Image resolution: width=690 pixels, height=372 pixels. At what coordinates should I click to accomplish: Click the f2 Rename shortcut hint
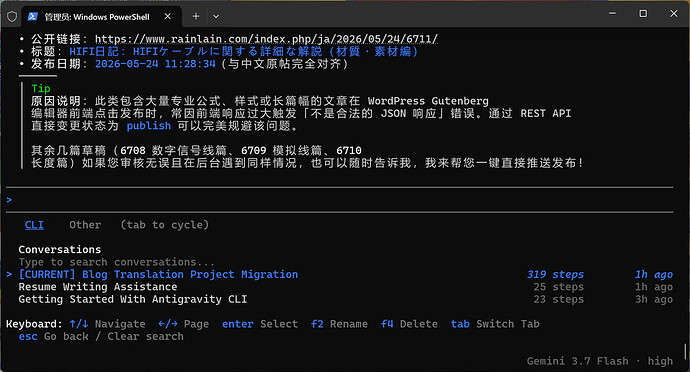tap(339, 324)
